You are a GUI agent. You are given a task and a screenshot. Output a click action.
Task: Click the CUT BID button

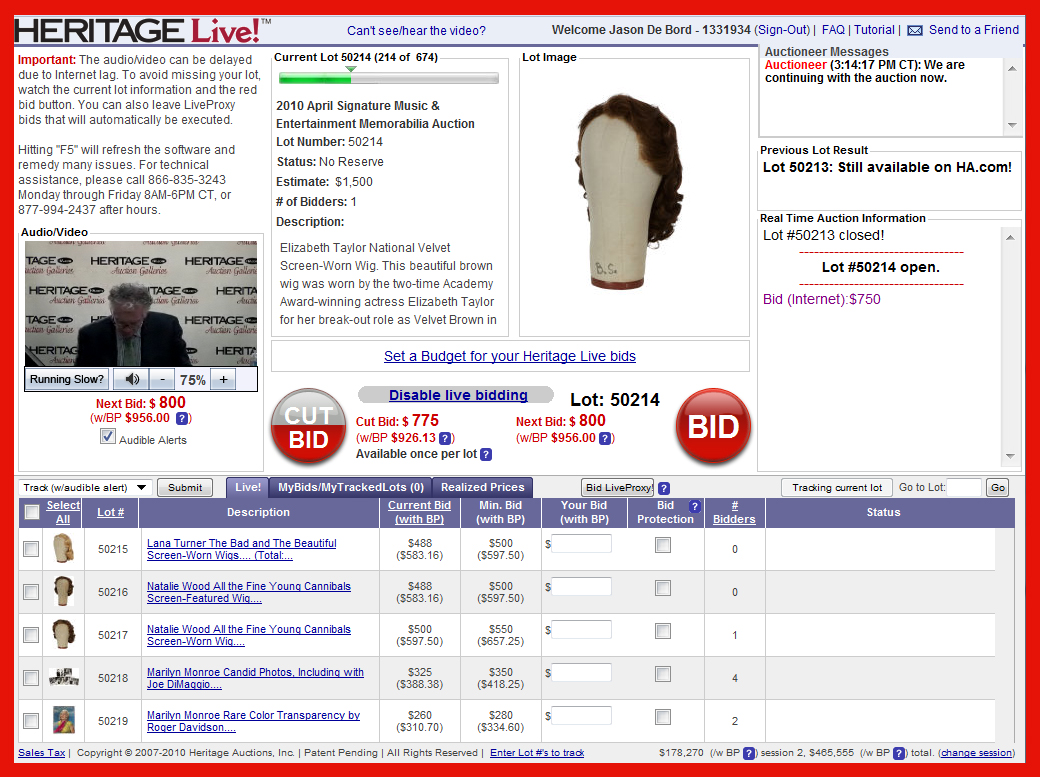click(x=308, y=427)
